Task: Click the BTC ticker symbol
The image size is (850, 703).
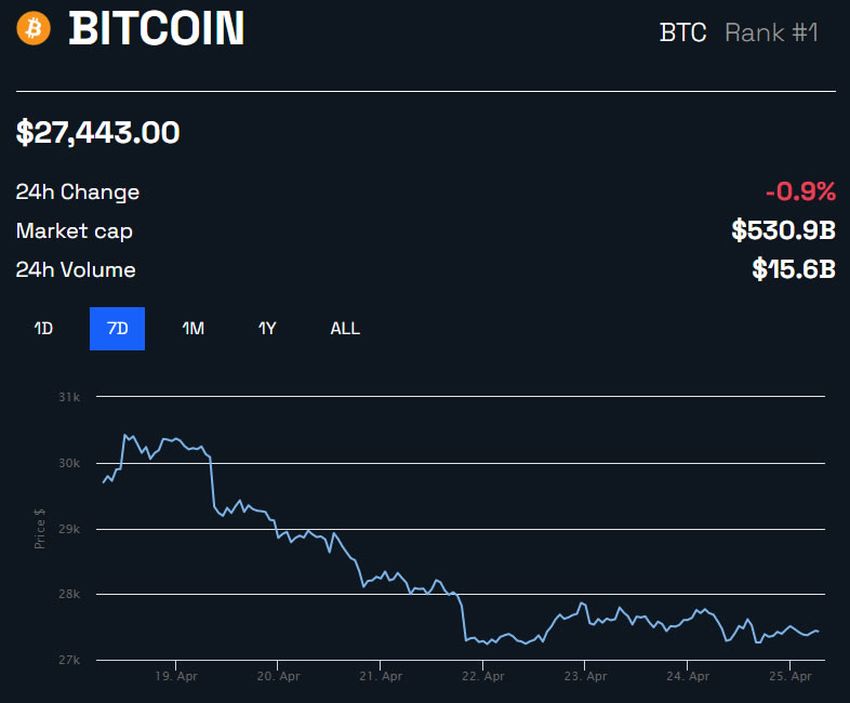Action: coord(681,33)
